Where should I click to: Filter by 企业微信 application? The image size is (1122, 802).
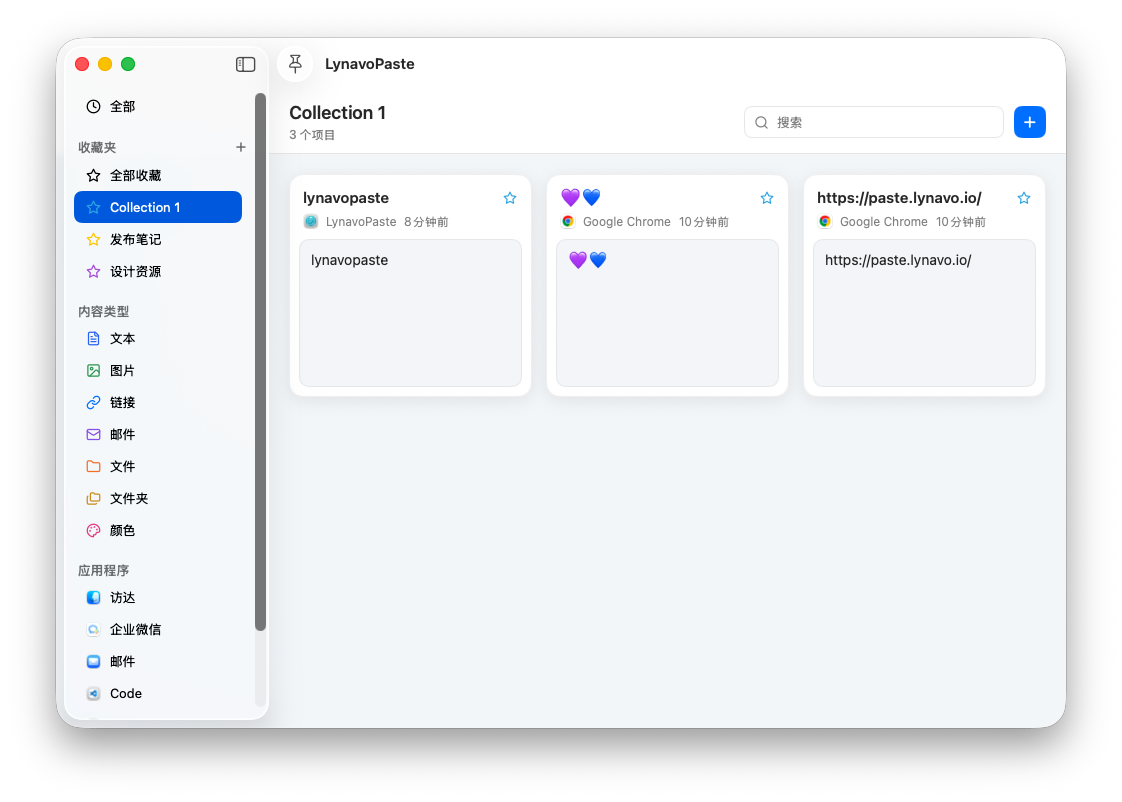(x=158, y=630)
